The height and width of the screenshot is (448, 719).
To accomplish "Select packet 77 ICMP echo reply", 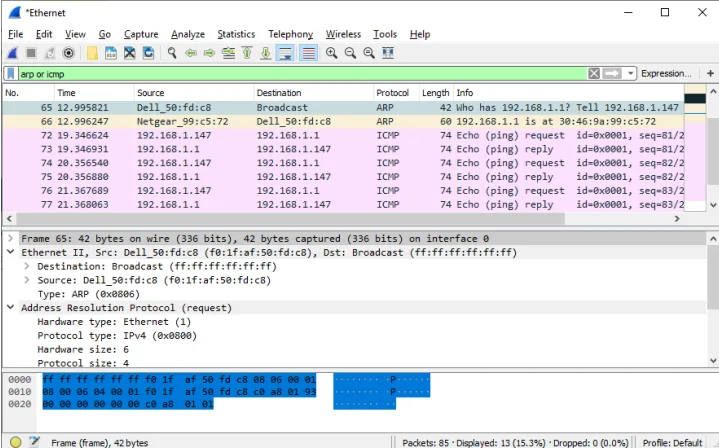I will tap(343, 205).
